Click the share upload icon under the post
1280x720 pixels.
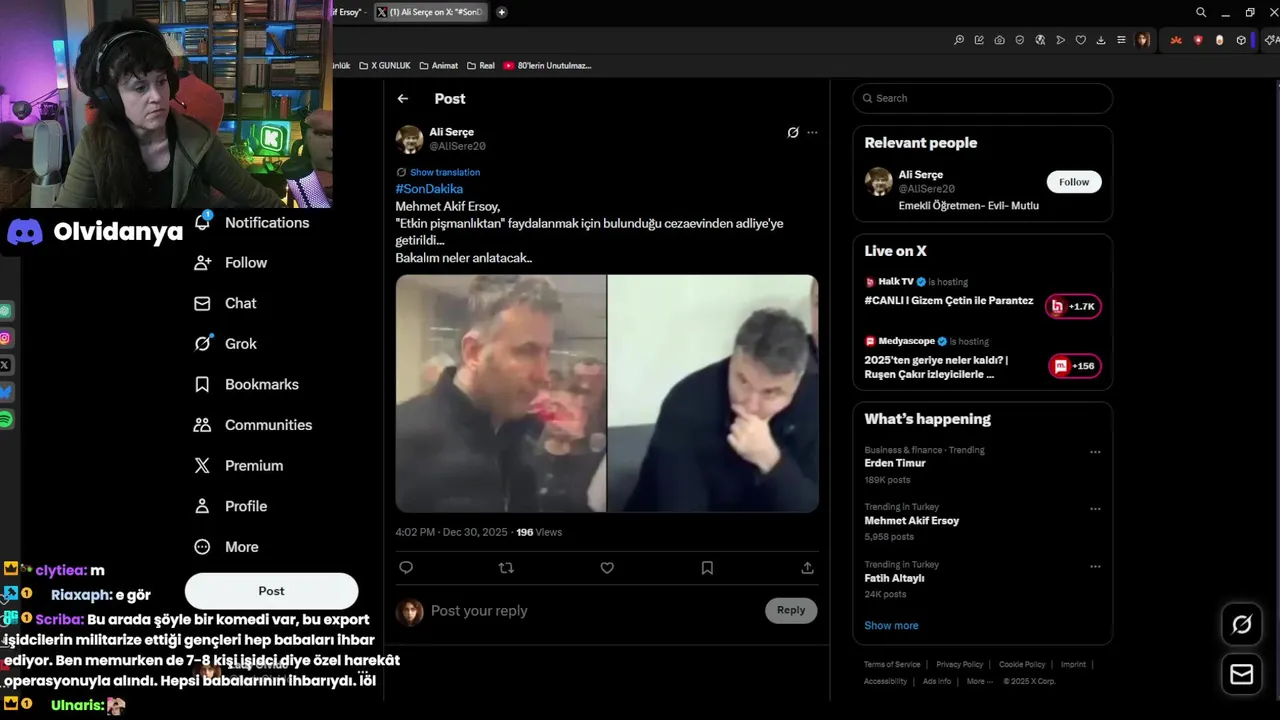coord(807,568)
